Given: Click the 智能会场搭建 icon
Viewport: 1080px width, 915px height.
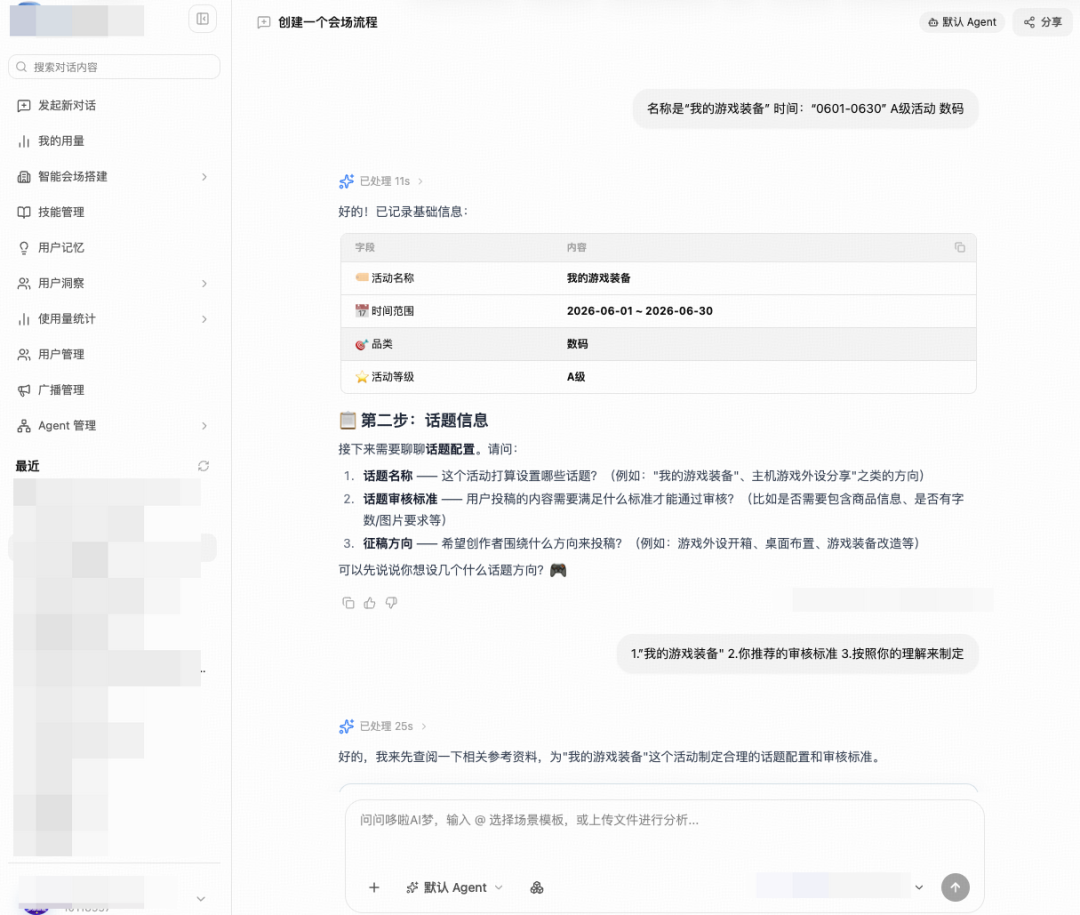Looking at the screenshot, I should click(23, 177).
